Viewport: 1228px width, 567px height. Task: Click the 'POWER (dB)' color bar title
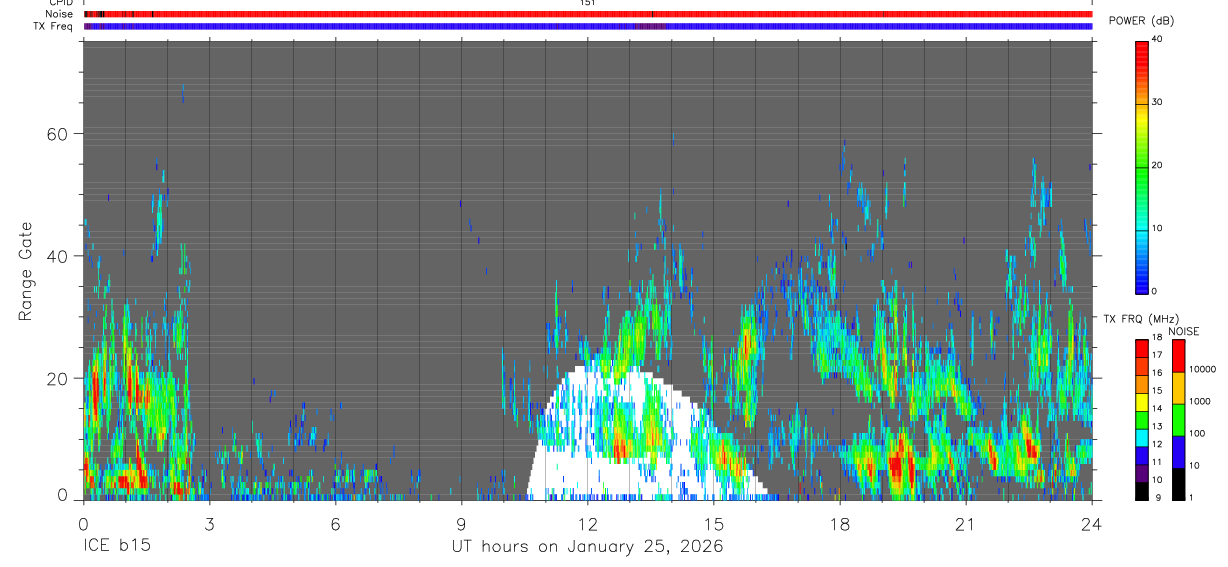[1141, 21]
